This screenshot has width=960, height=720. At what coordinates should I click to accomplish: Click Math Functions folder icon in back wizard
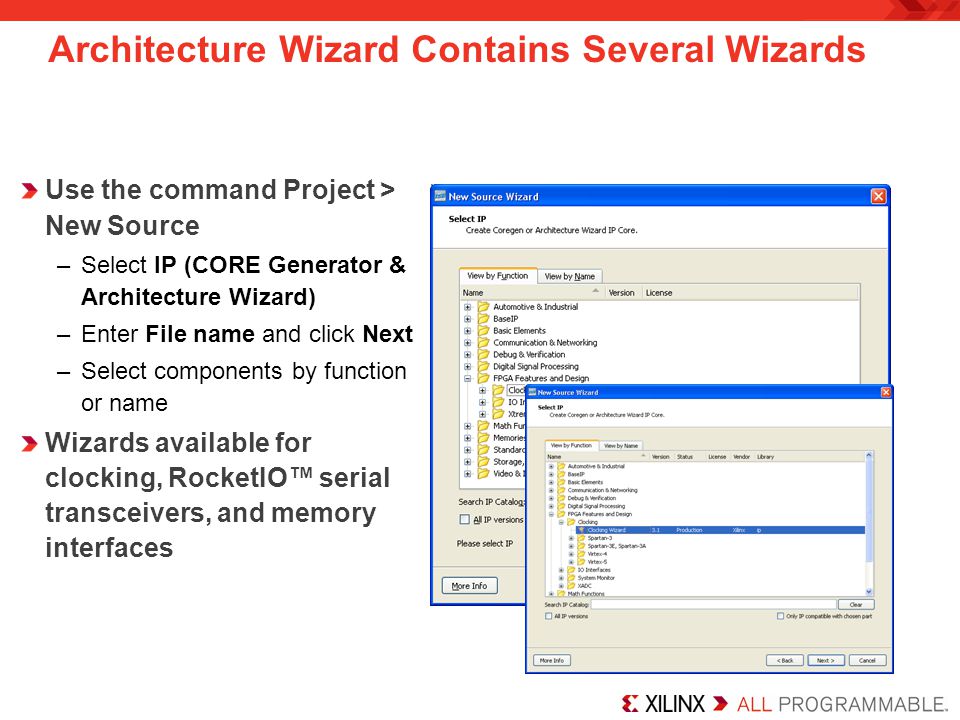tap(484, 426)
